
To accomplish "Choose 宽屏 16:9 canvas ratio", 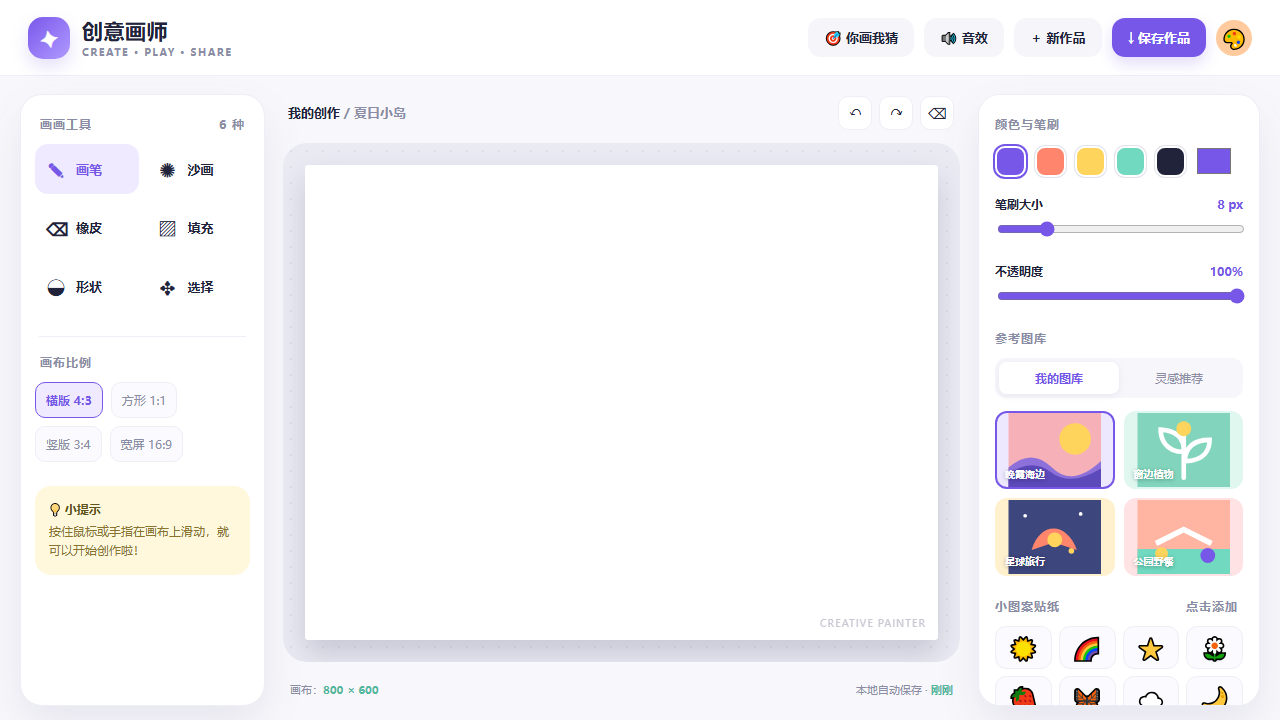I will click(x=146, y=444).
